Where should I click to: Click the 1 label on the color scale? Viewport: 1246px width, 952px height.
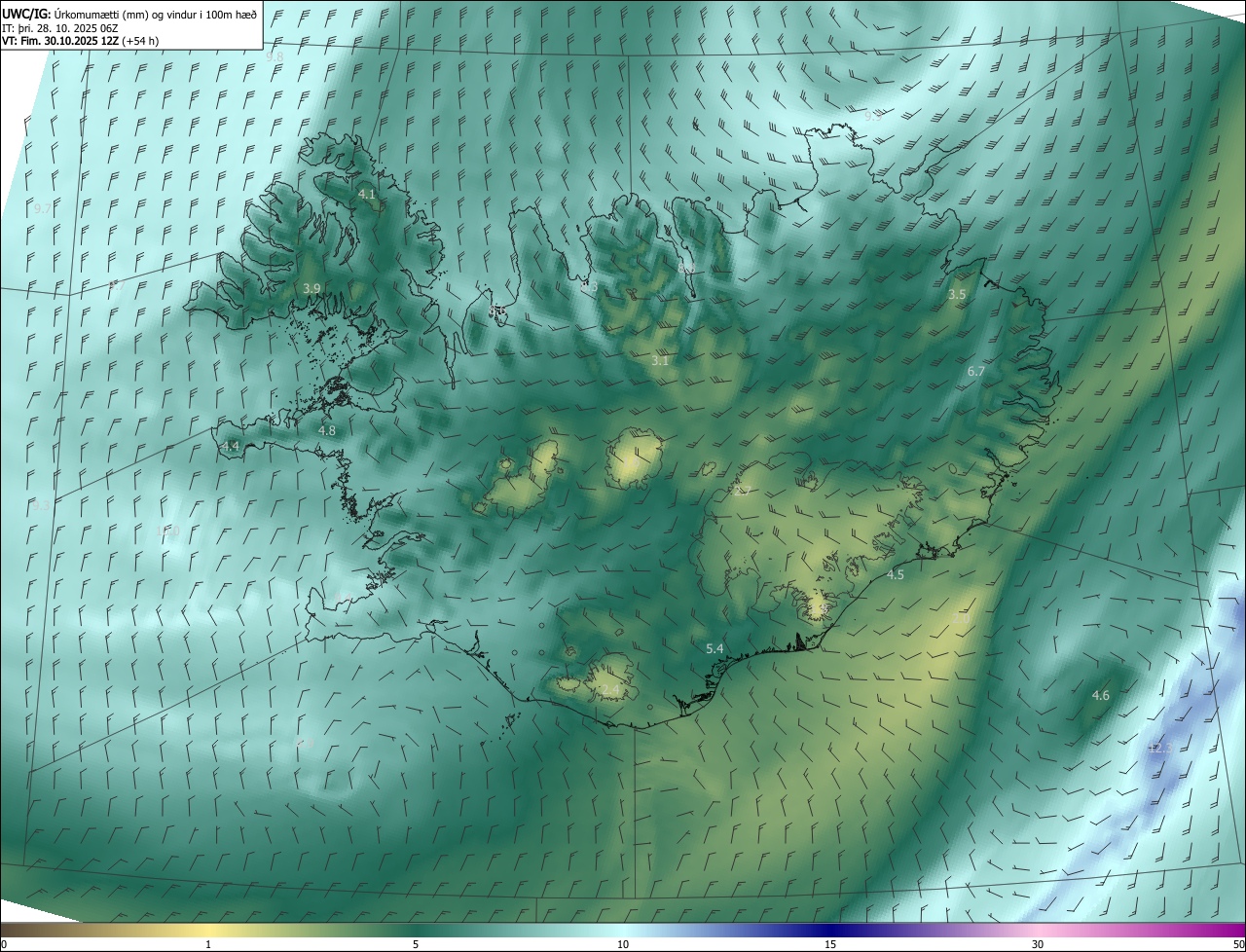pos(208,944)
